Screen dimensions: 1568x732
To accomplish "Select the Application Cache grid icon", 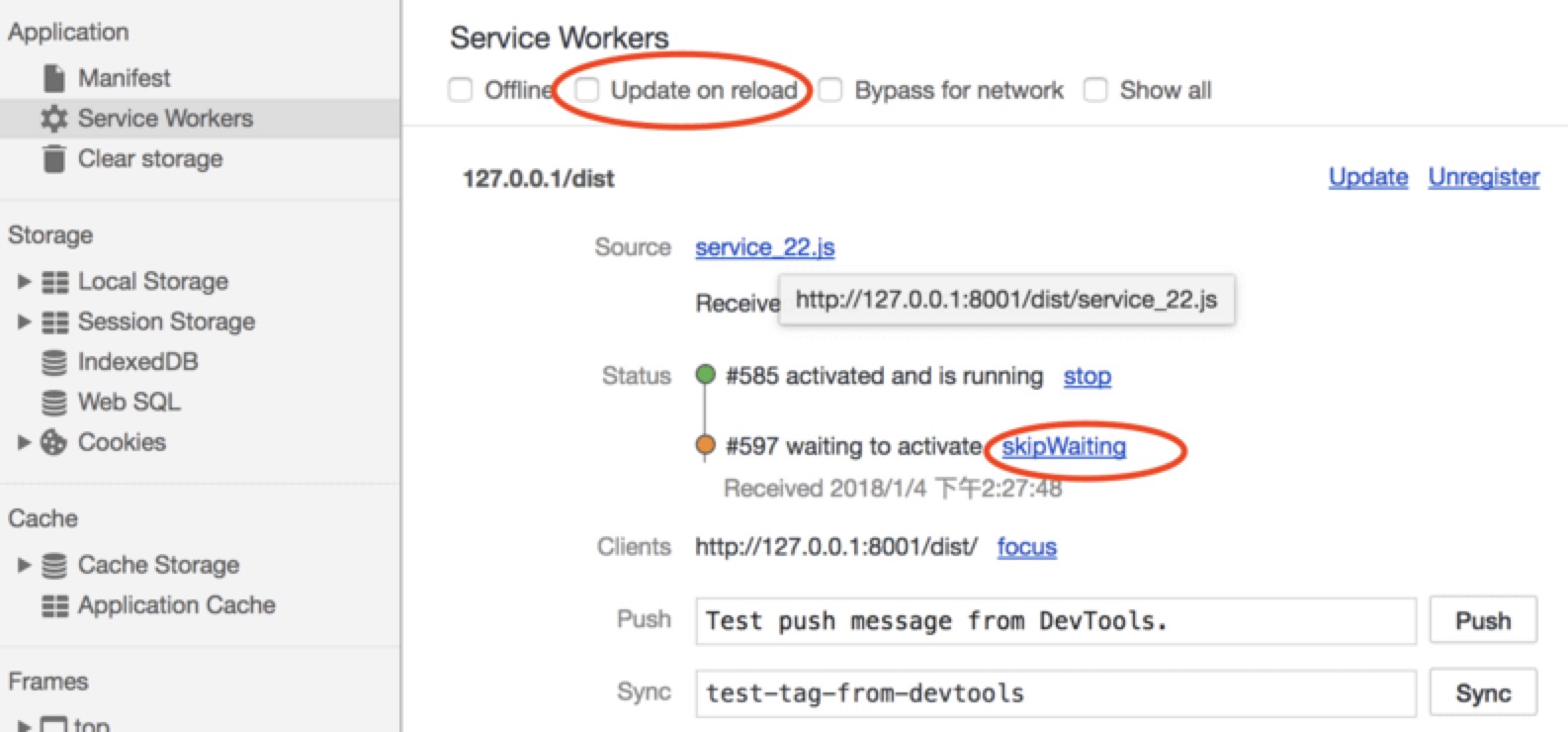I will click(54, 605).
